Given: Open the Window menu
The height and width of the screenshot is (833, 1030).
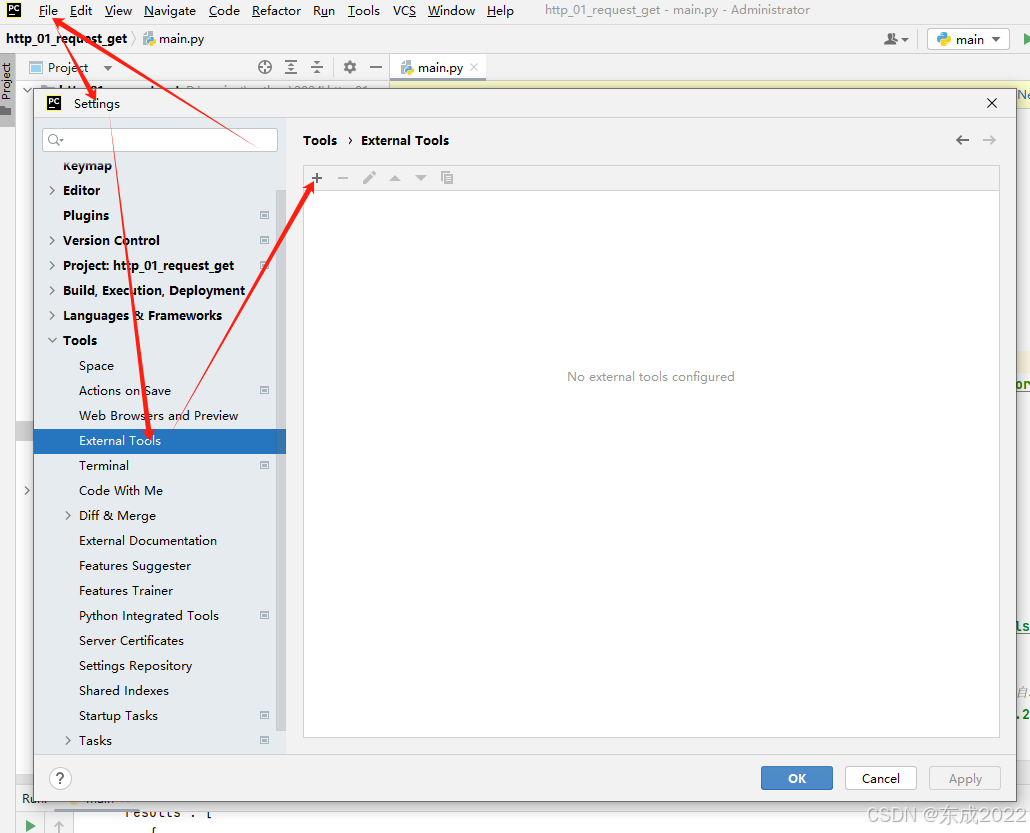Looking at the screenshot, I should click(x=451, y=11).
